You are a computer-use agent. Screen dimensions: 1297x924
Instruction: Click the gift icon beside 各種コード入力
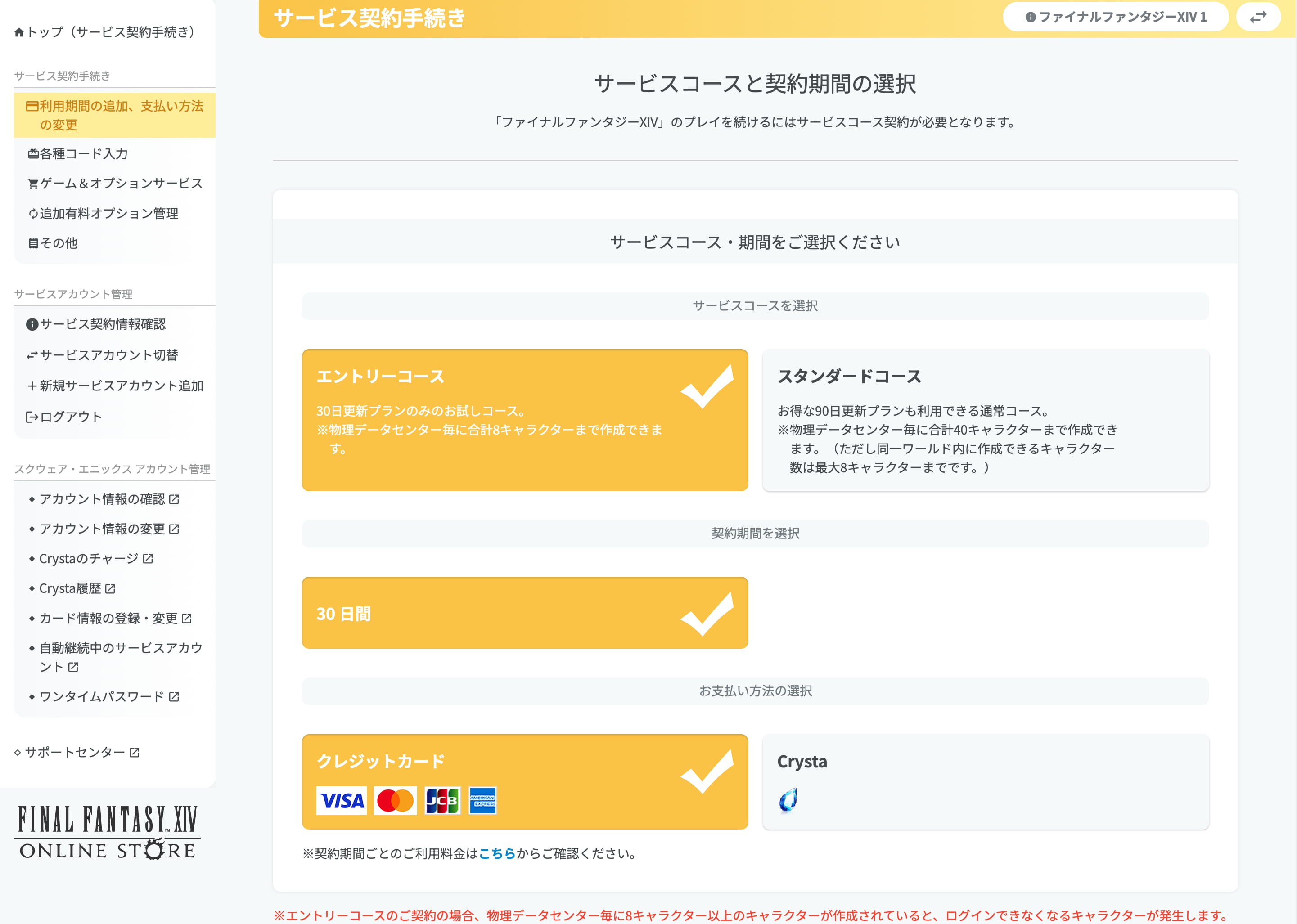click(x=34, y=153)
